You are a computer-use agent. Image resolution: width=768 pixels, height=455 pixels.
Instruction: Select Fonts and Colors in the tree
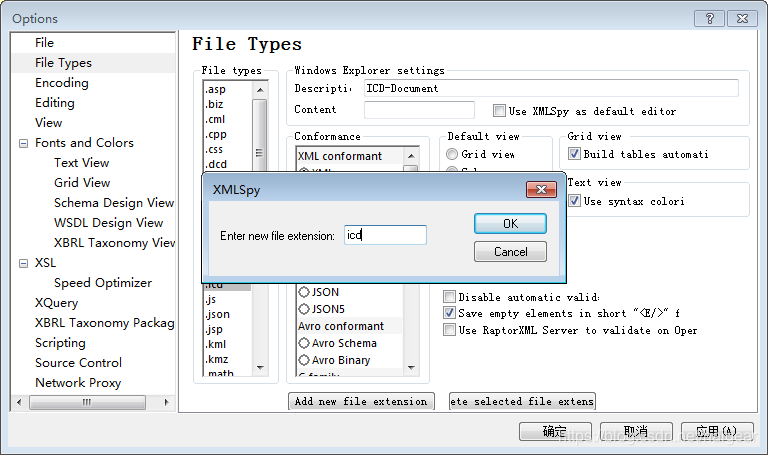click(84, 143)
